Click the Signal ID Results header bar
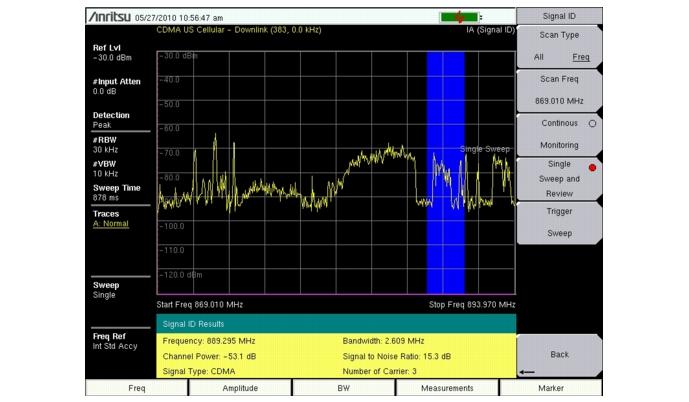 (x=336, y=324)
